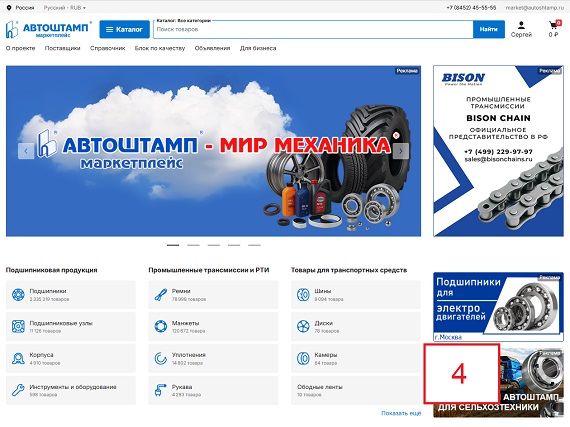Screen dimensions: 570x427
Task: Go to previous banner slide arrow
Action: coord(26,151)
